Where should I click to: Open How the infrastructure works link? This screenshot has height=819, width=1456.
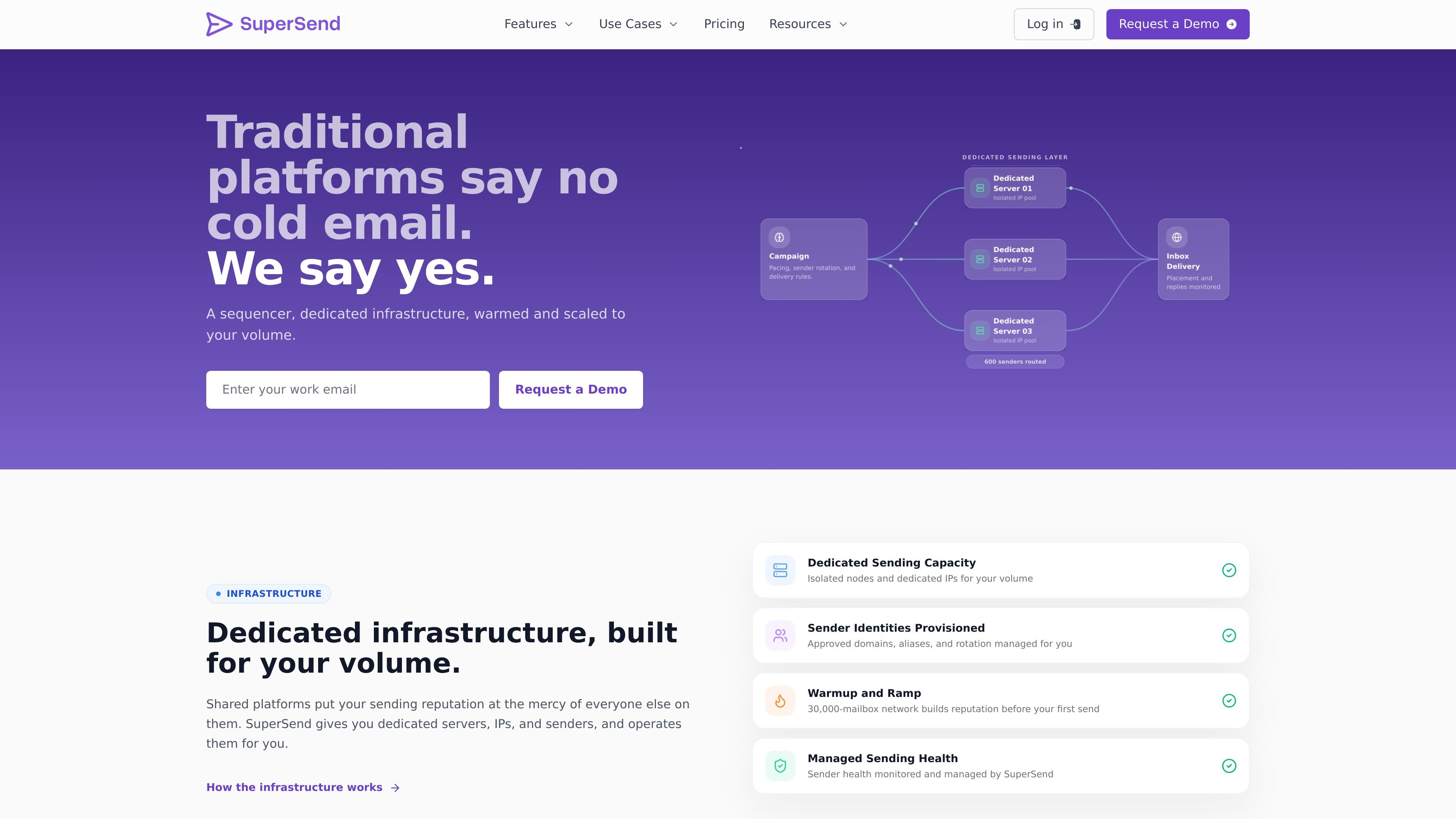[x=303, y=788]
